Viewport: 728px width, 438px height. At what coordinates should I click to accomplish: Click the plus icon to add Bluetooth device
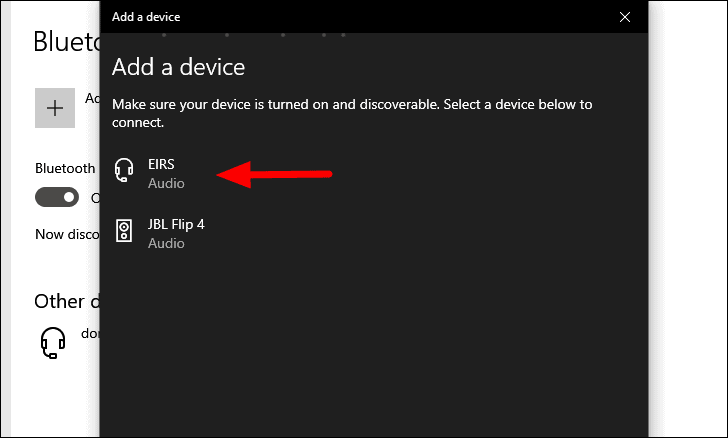tap(55, 108)
